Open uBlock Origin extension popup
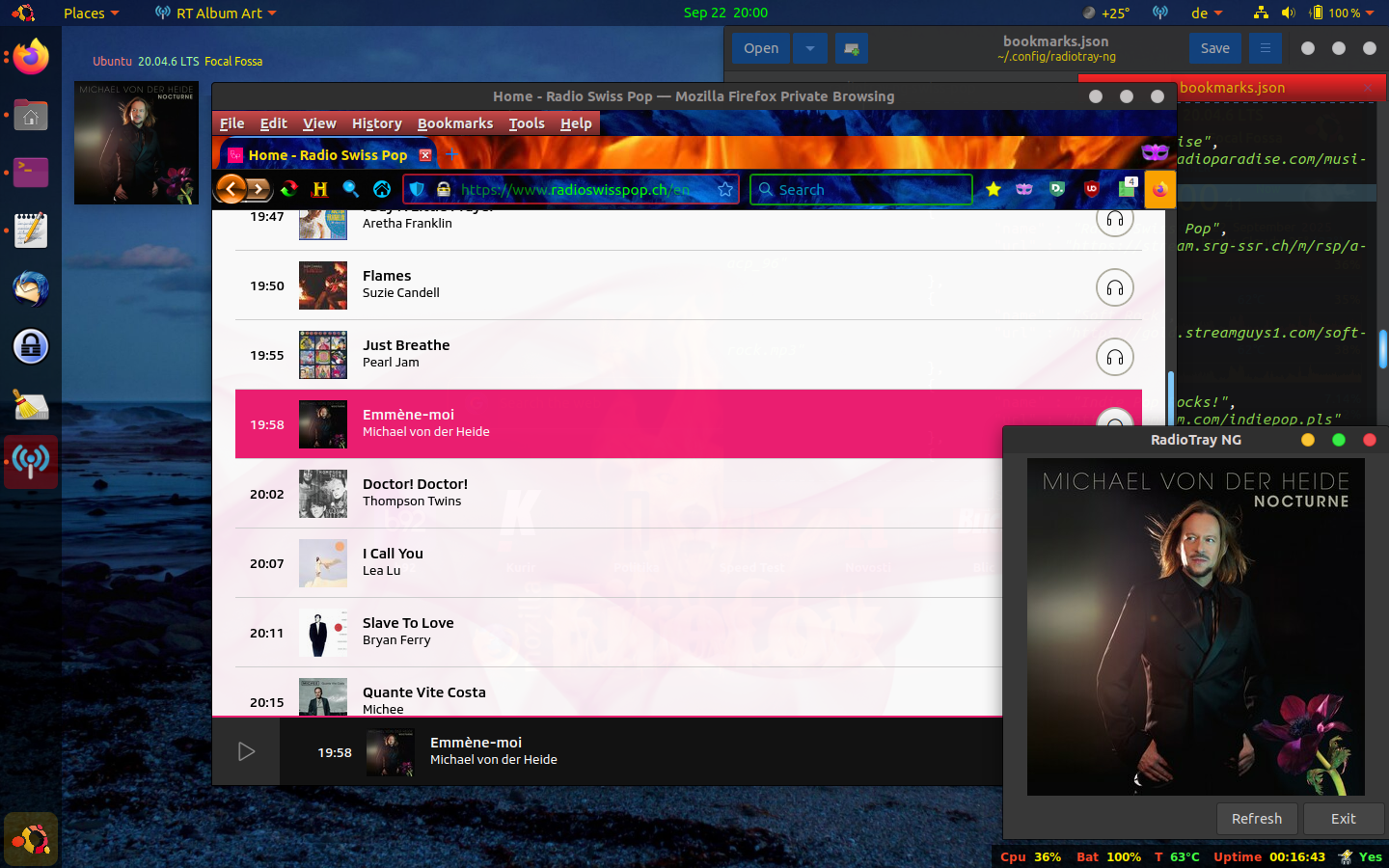This screenshot has height=868, width=1389. [x=1092, y=189]
